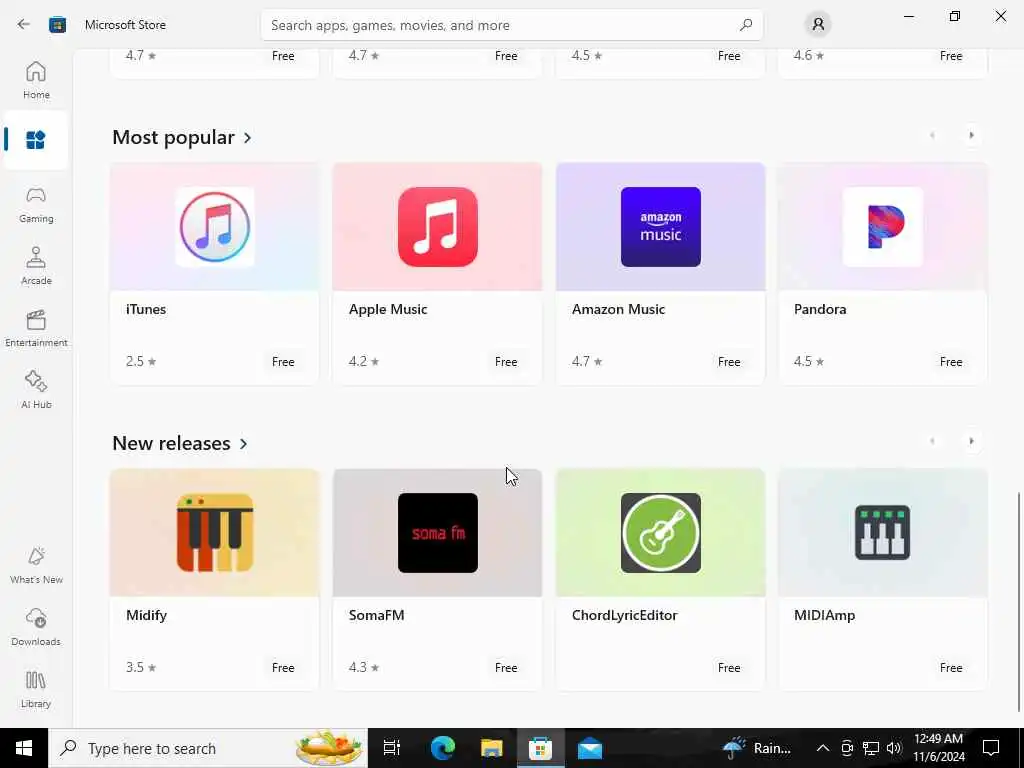Click the Amazon Music title text

click(618, 309)
